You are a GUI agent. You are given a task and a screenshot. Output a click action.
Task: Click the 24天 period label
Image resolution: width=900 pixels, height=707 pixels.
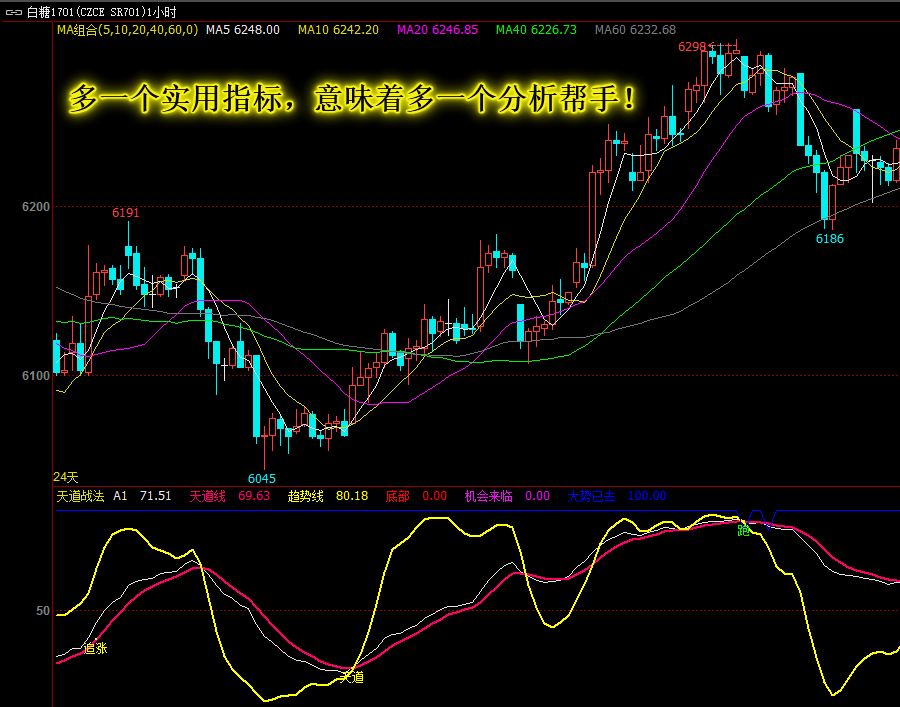click(65, 477)
